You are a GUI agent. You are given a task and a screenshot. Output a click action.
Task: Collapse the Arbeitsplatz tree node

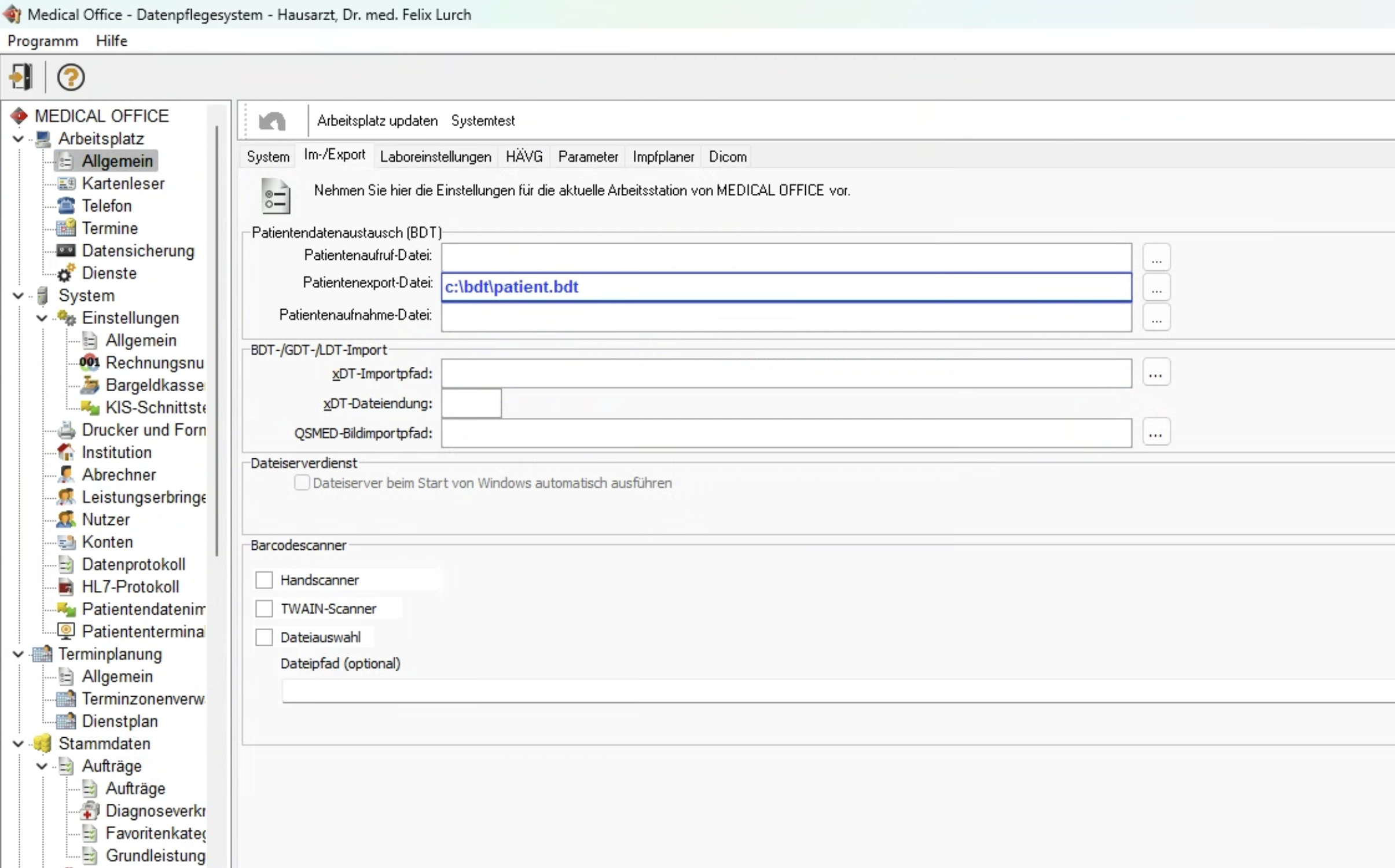[x=18, y=139]
